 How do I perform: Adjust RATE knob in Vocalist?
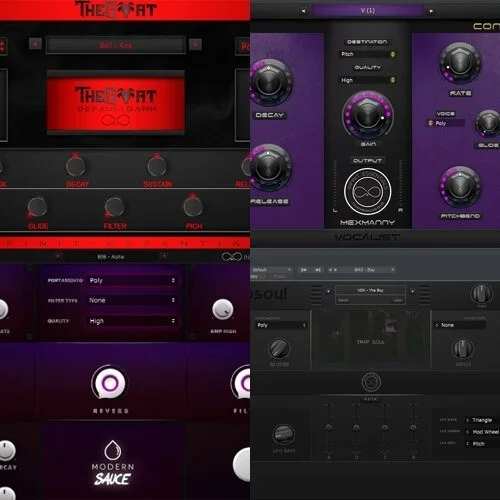point(460,63)
